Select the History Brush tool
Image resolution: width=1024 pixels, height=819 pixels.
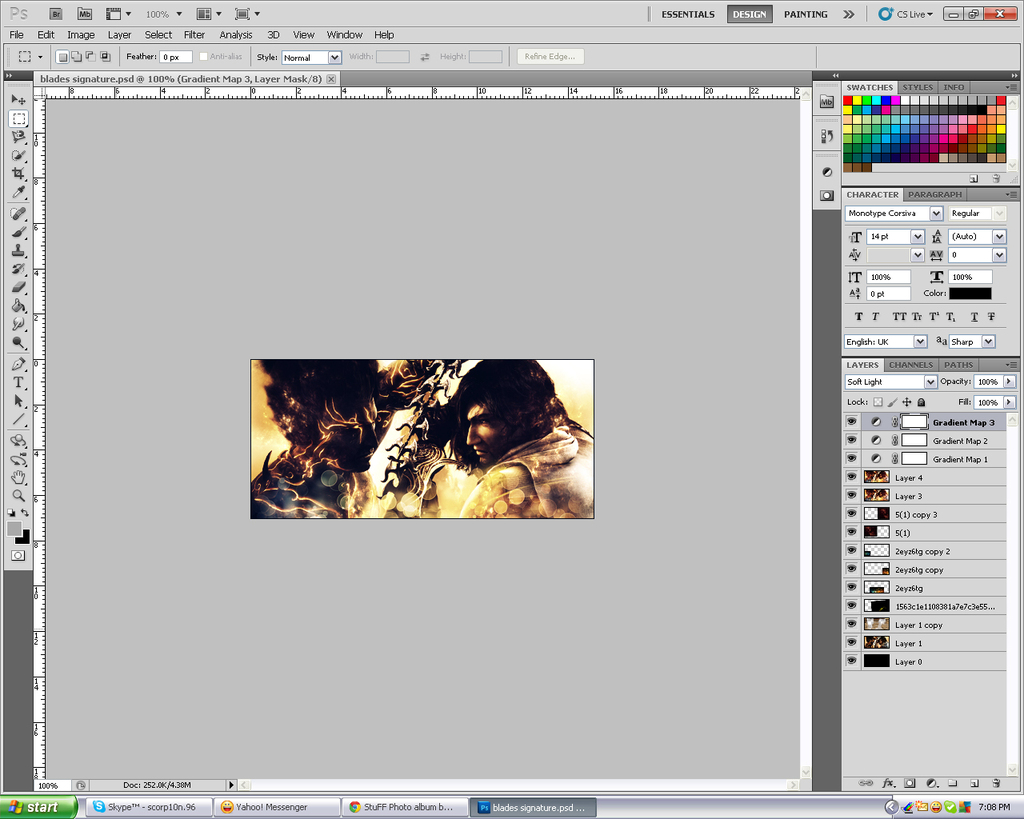click(x=18, y=269)
